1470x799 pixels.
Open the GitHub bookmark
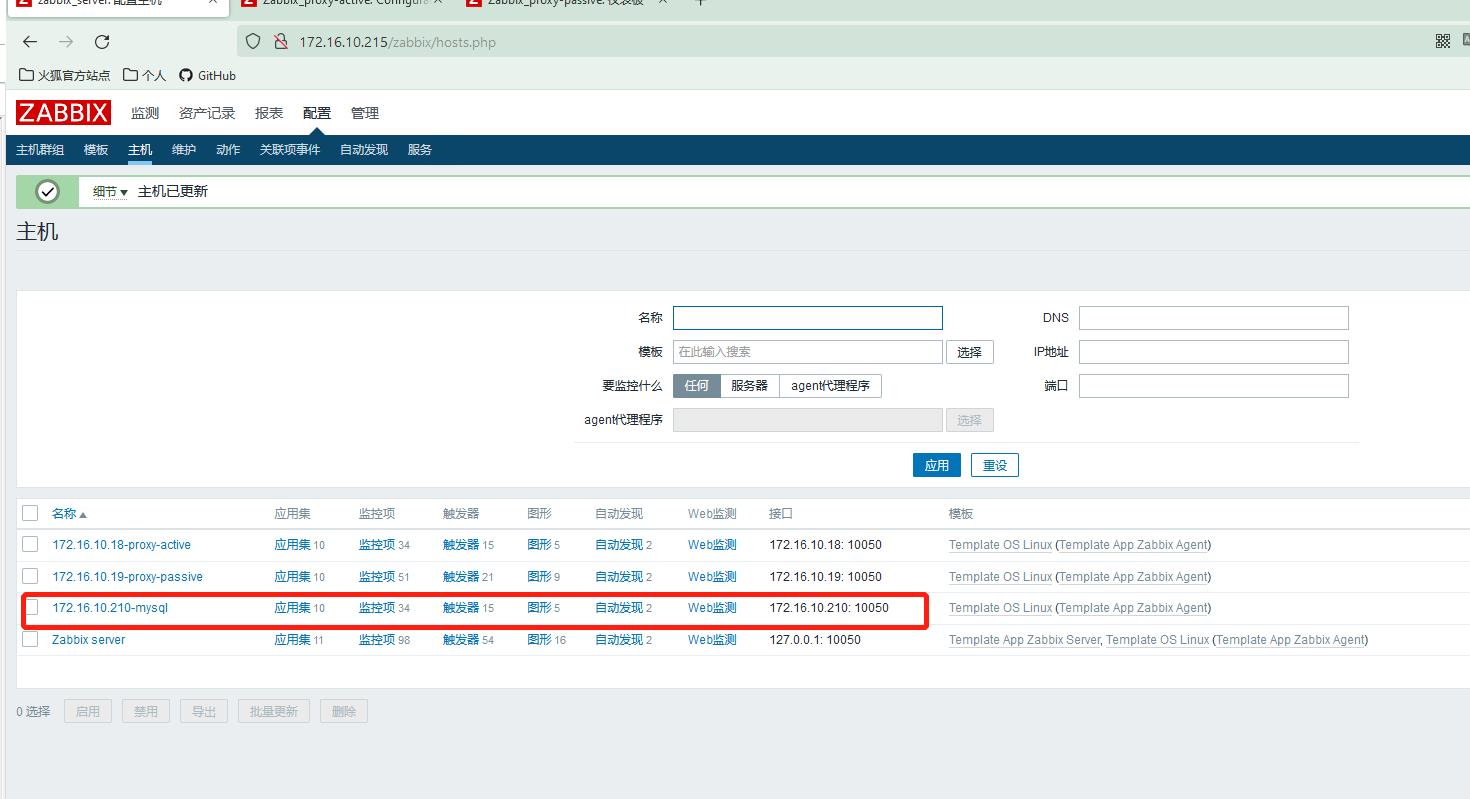click(x=207, y=75)
